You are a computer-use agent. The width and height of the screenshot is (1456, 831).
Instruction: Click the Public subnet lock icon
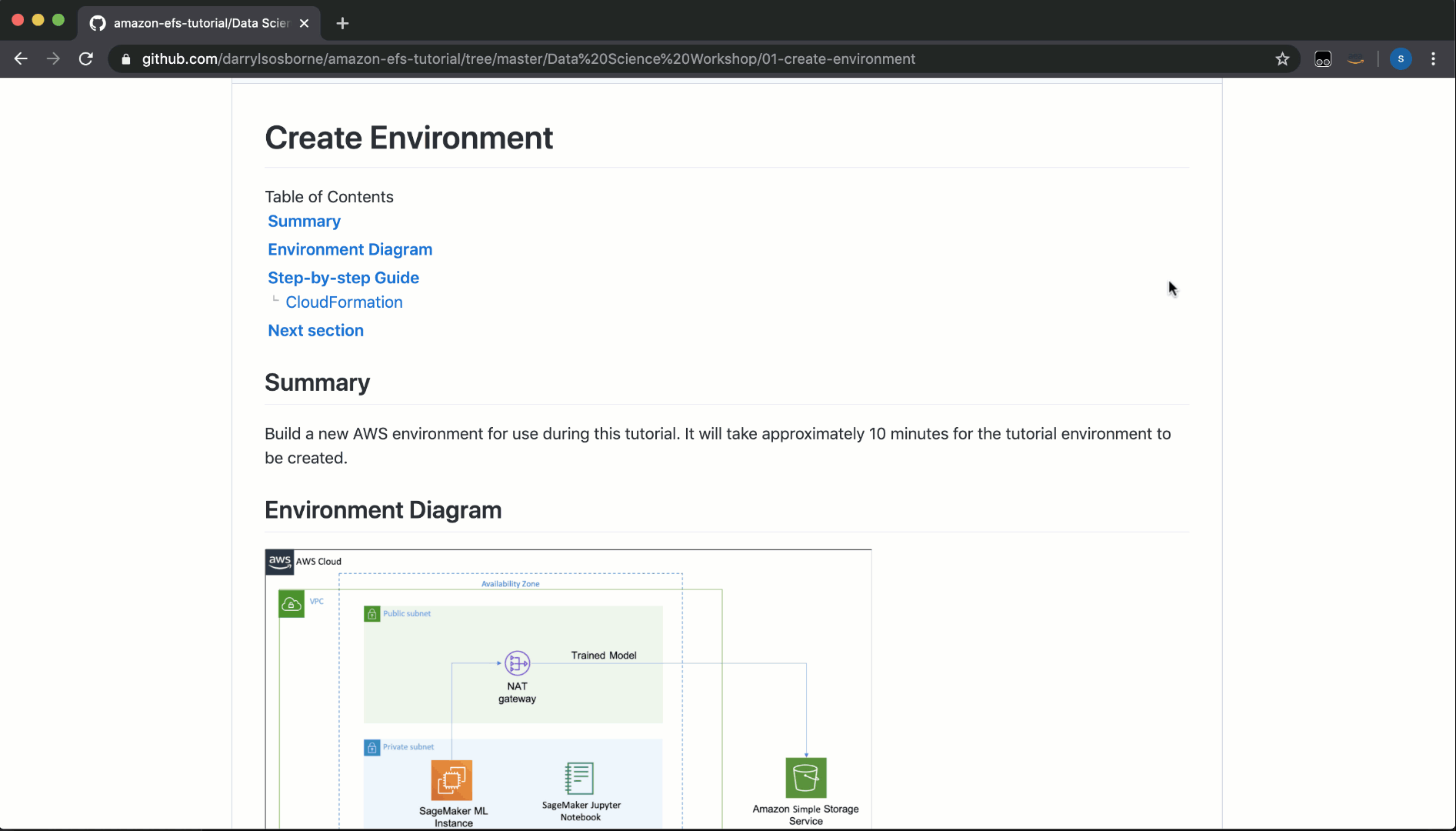pyautogui.click(x=372, y=614)
